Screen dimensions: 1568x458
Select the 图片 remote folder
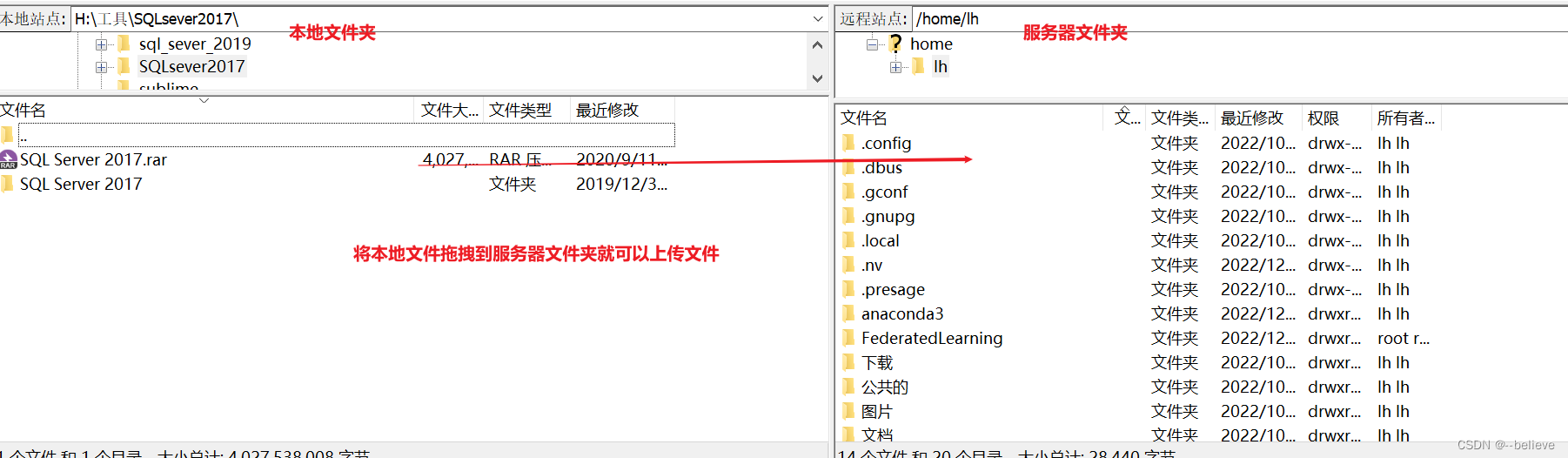[x=877, y=411]
